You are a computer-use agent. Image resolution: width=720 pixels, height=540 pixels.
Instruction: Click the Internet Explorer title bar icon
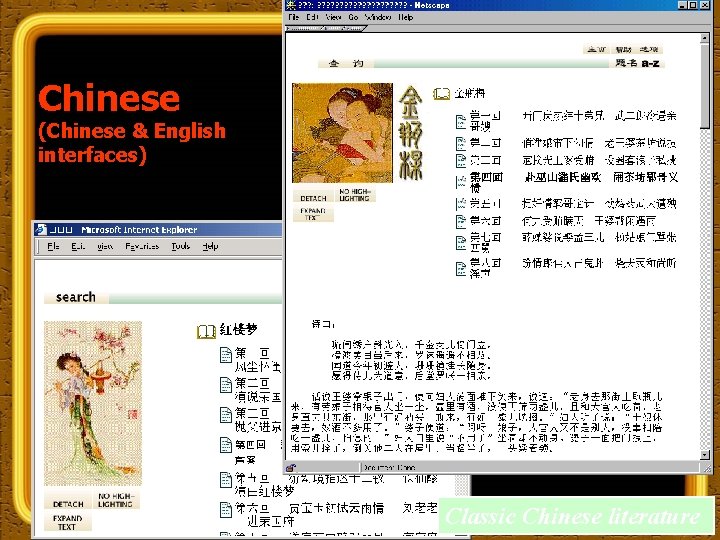click(41, 229)
